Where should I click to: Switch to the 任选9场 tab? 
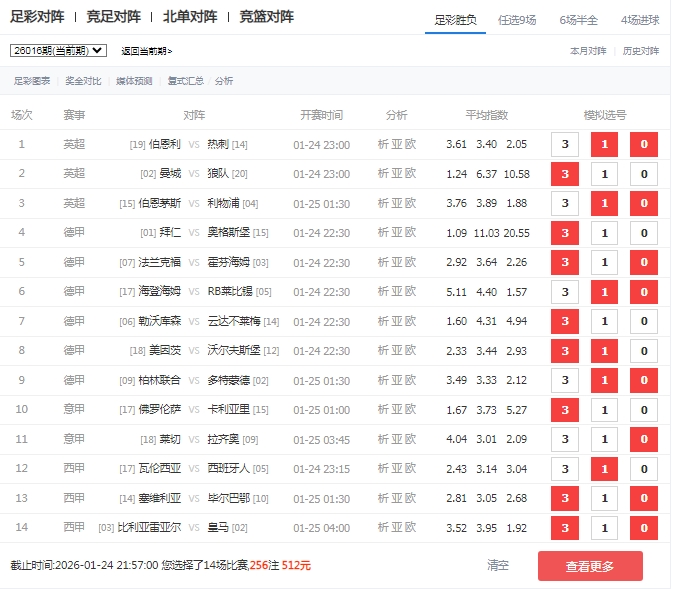(523, 19)
